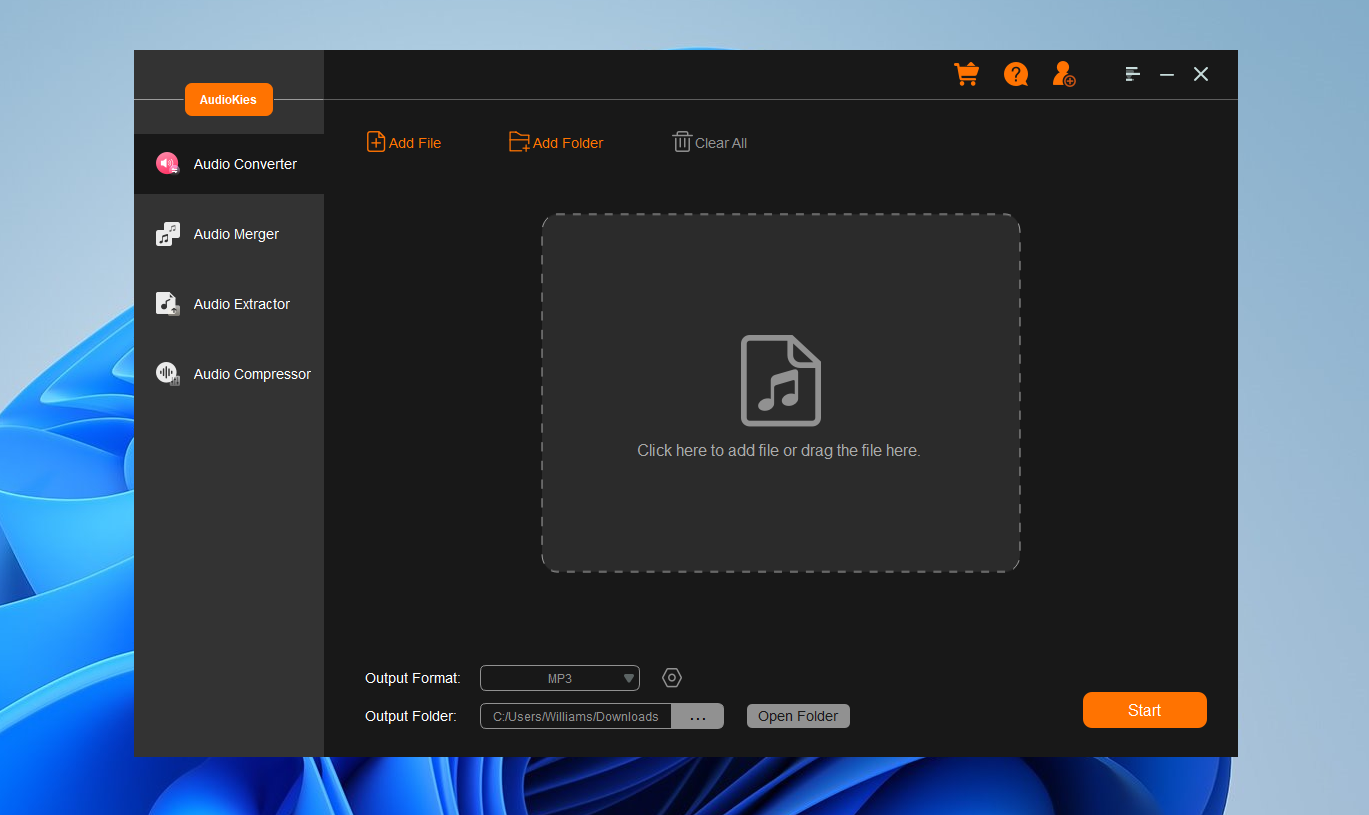The image size is (1369, 815).
Task: Click the user registration icon
Action: 1064,74
